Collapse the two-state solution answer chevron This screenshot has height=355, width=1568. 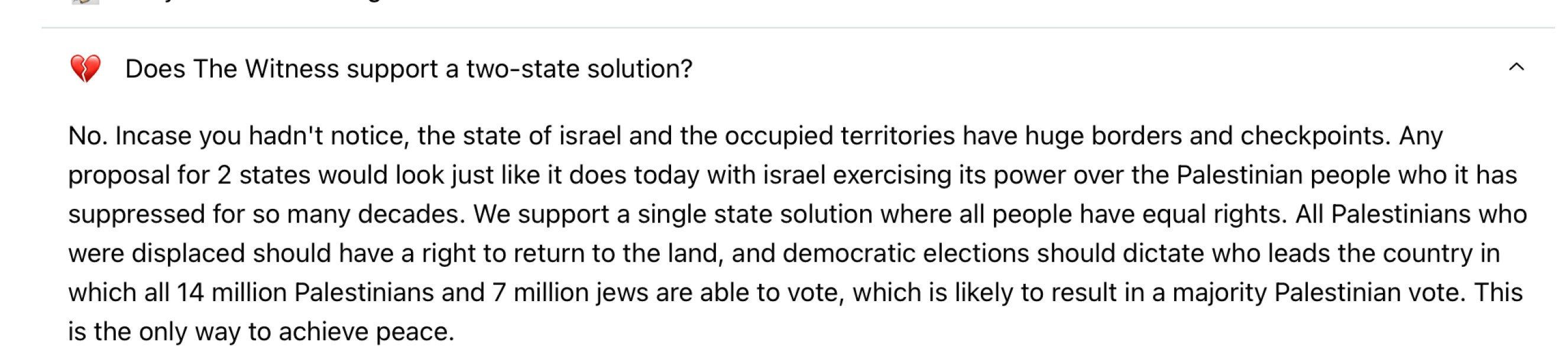(x=1515, y=67)
